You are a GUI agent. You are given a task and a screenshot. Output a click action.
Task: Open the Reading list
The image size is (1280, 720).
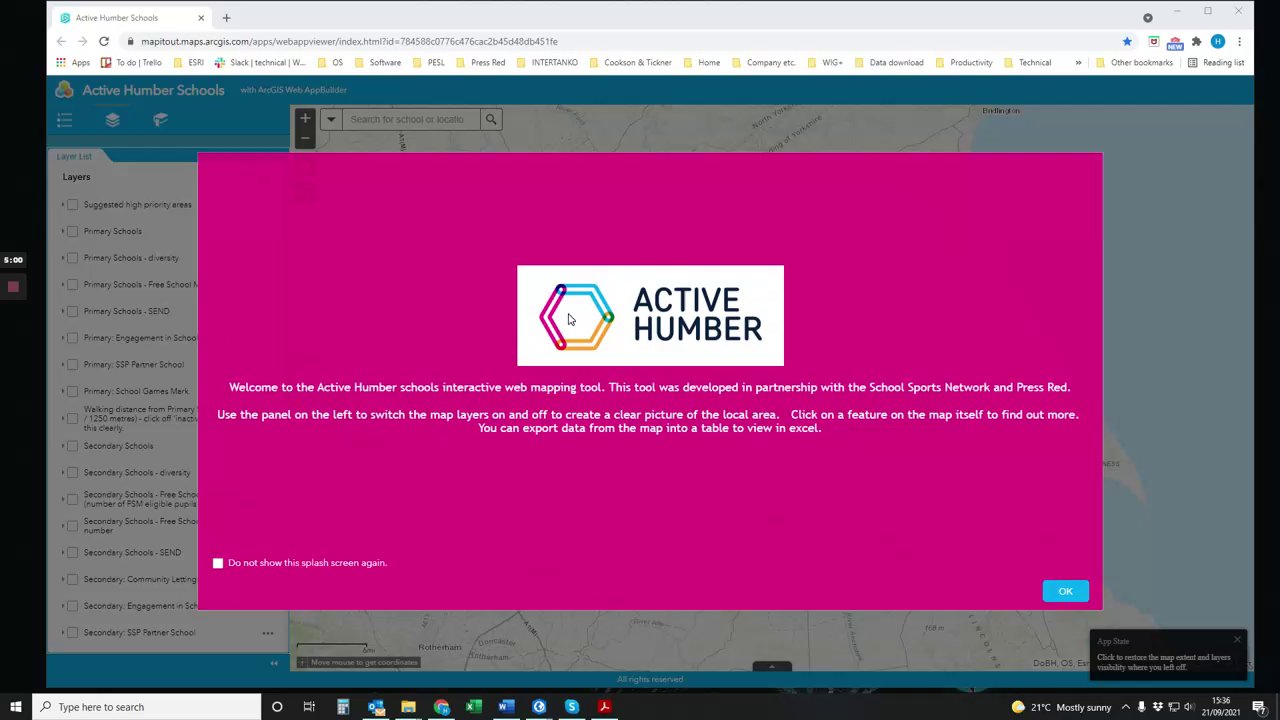pyautogui.click(x=1215, y=62)
